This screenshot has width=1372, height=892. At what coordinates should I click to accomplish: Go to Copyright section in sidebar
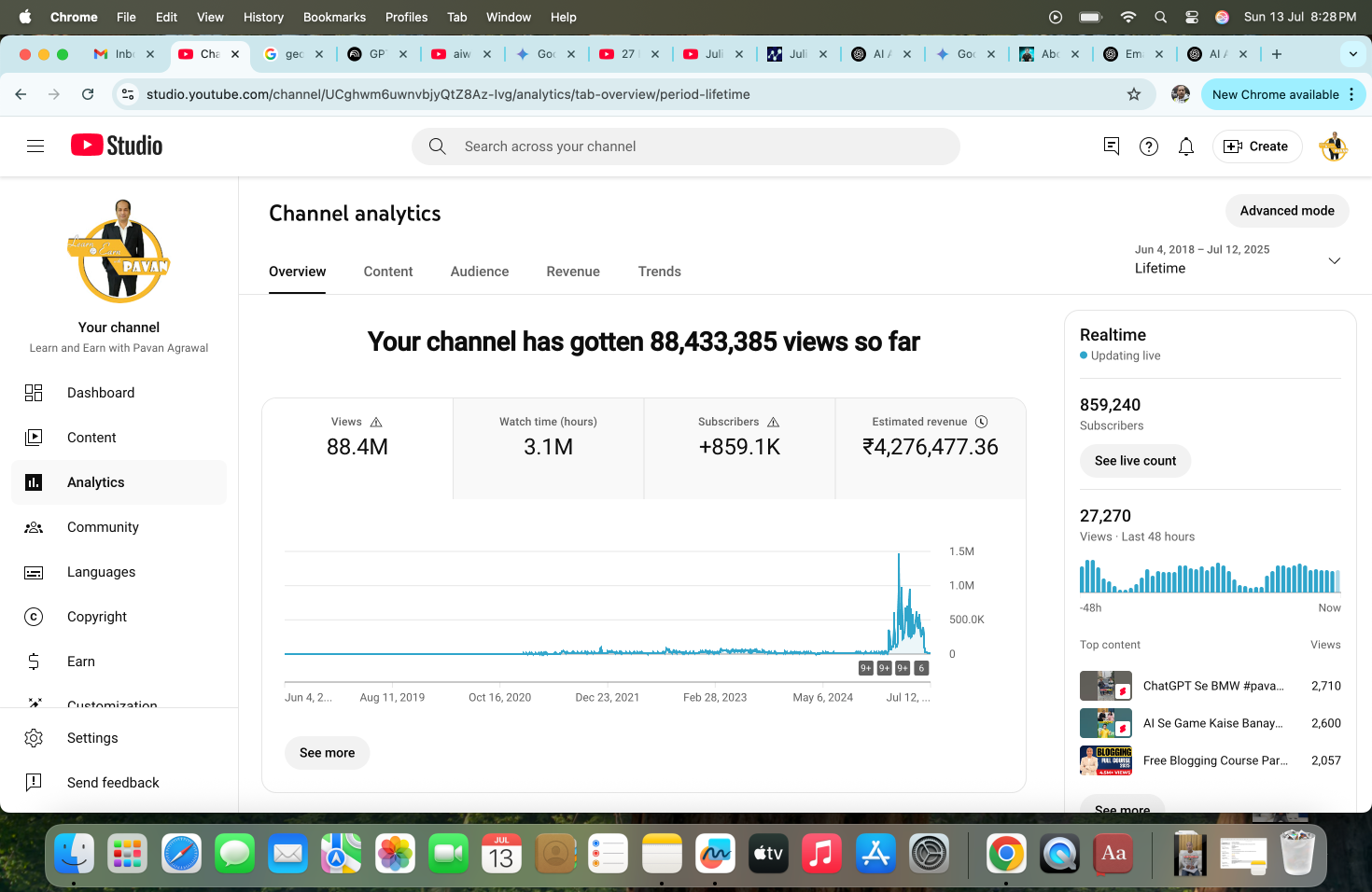pos(97,617)
